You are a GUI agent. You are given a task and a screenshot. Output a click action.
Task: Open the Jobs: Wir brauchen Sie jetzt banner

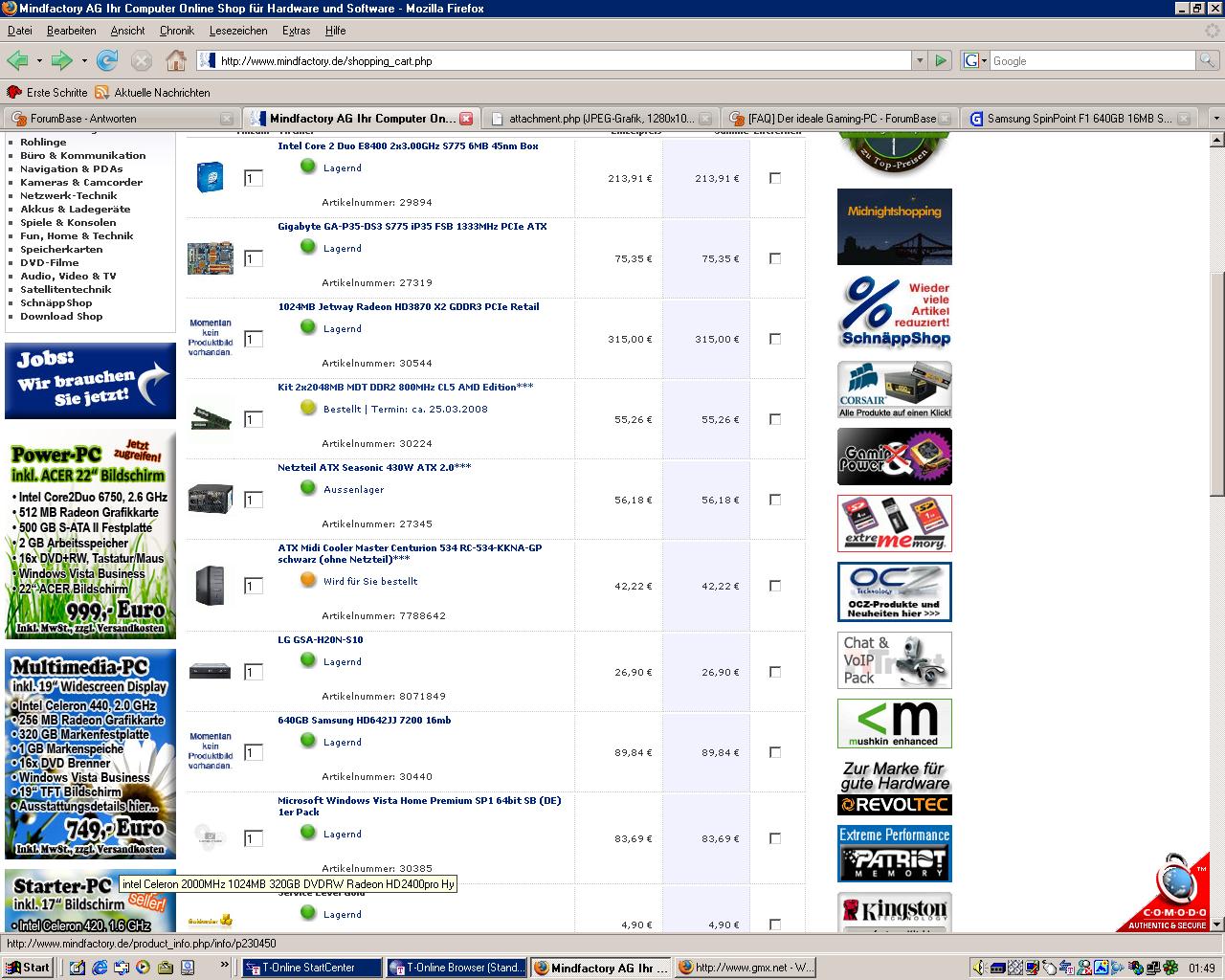(x=91, y=381)
